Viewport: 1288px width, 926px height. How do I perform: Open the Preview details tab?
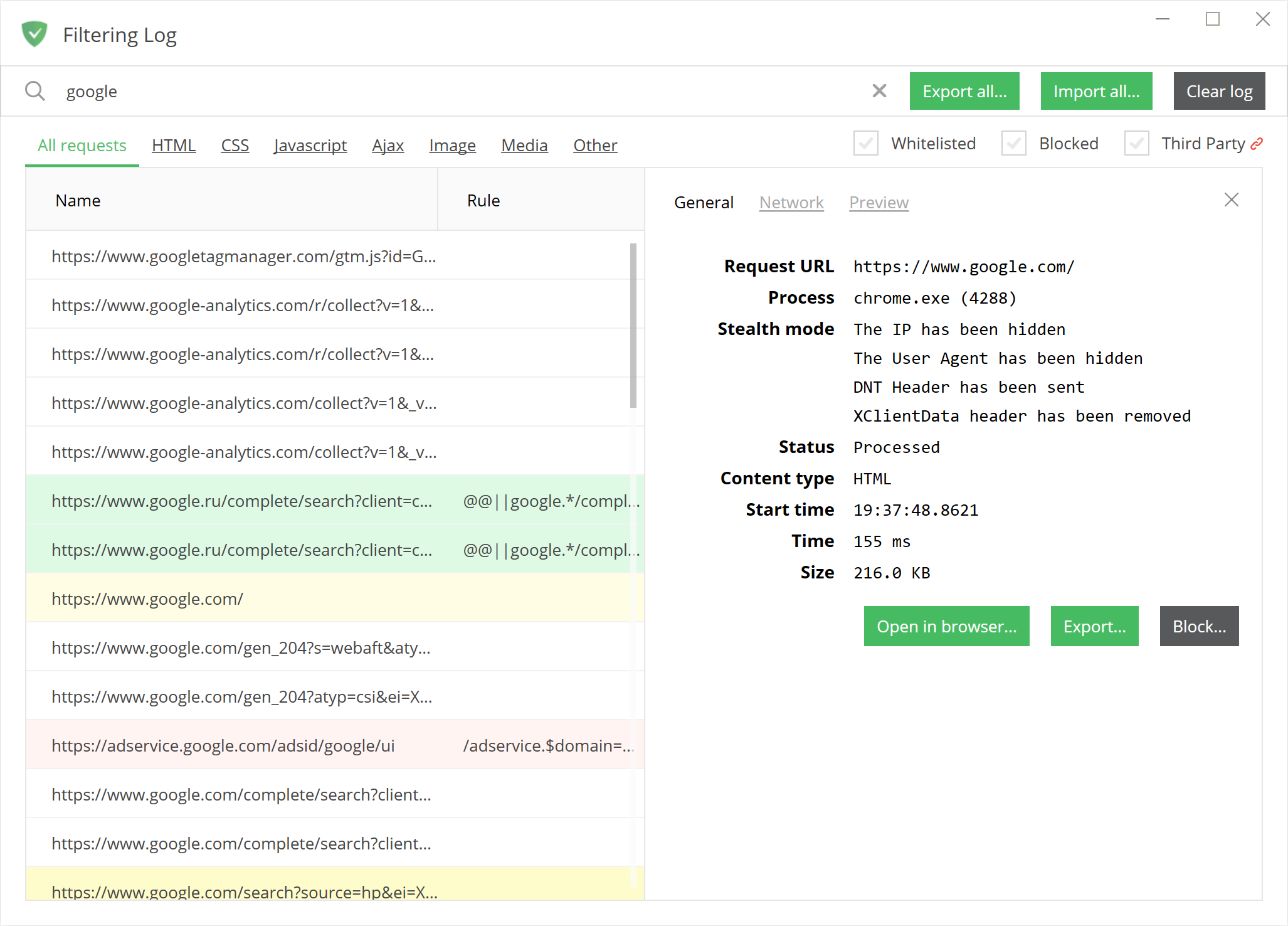pos(879,203)
